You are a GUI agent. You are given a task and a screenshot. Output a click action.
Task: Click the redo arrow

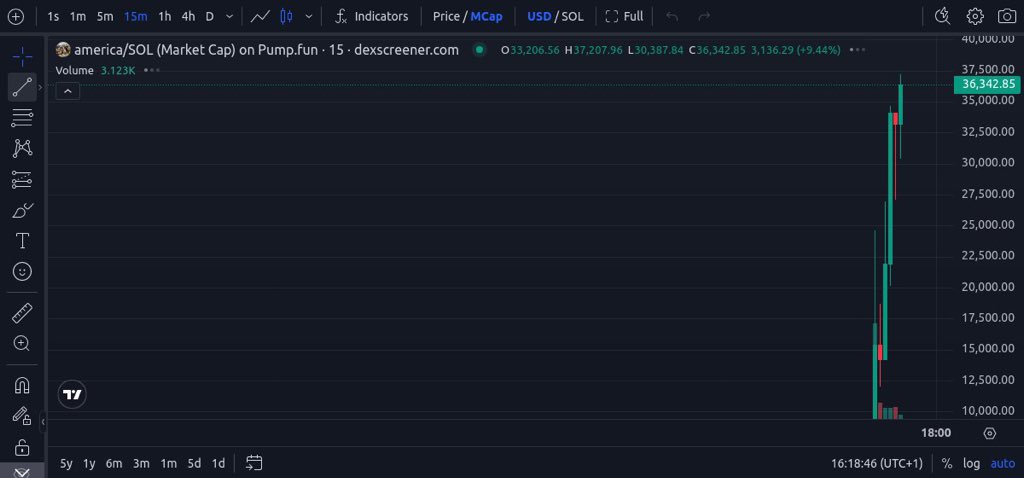click(x=704, y=16)
